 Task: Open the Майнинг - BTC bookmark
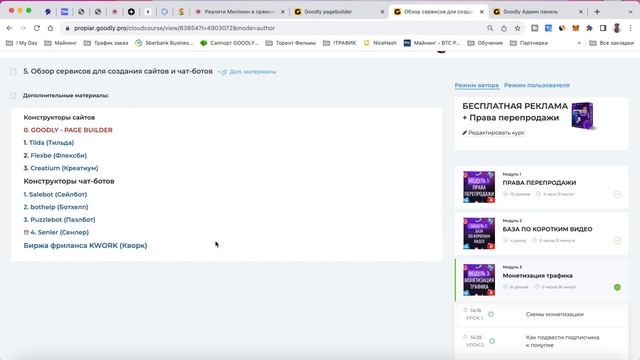(x=432, y=43)
